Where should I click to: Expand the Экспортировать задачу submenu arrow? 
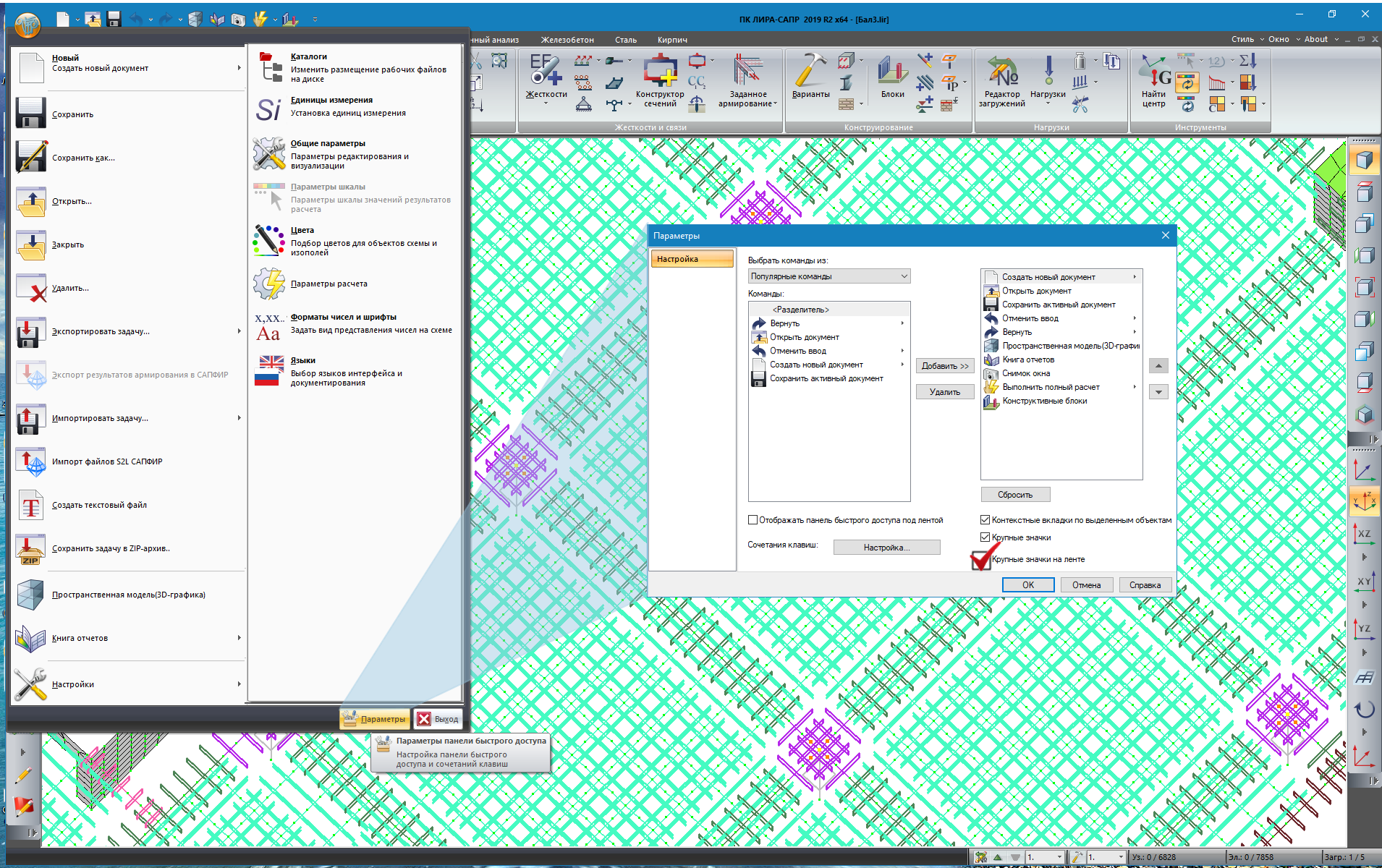tap(239, 331)
